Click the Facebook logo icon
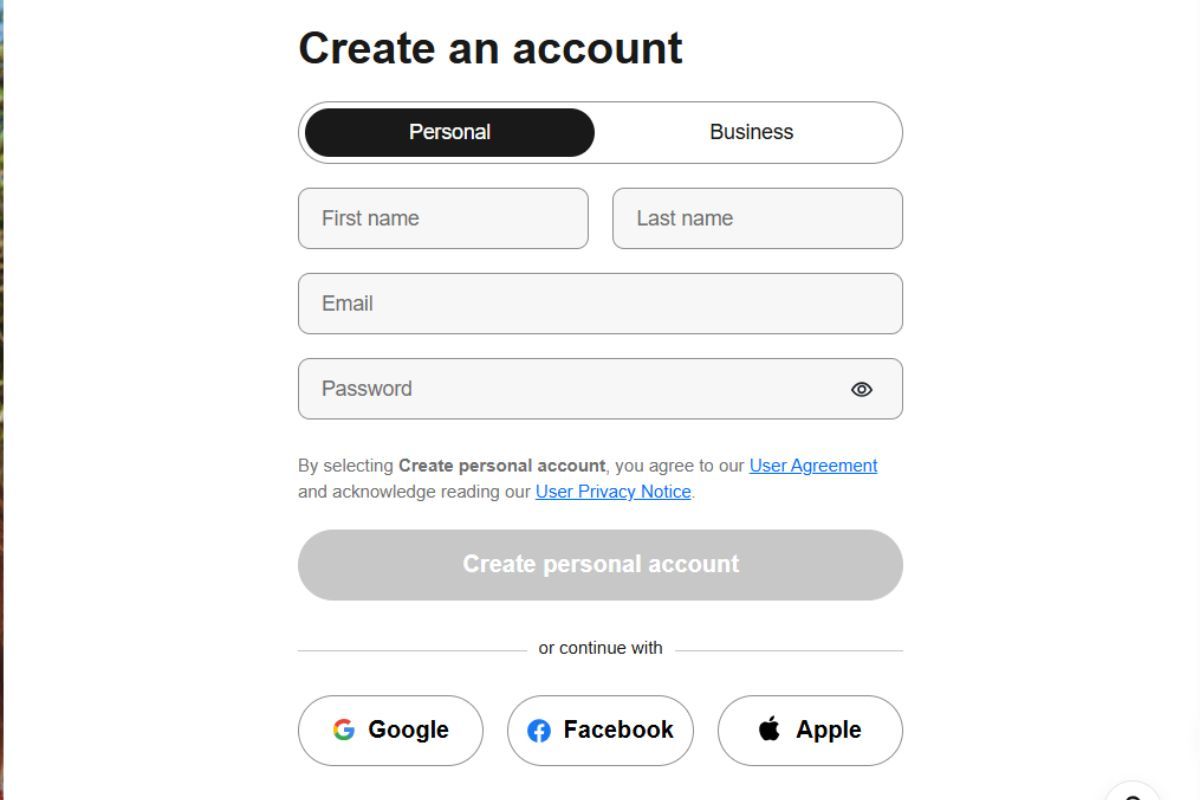 coord(539,731)
